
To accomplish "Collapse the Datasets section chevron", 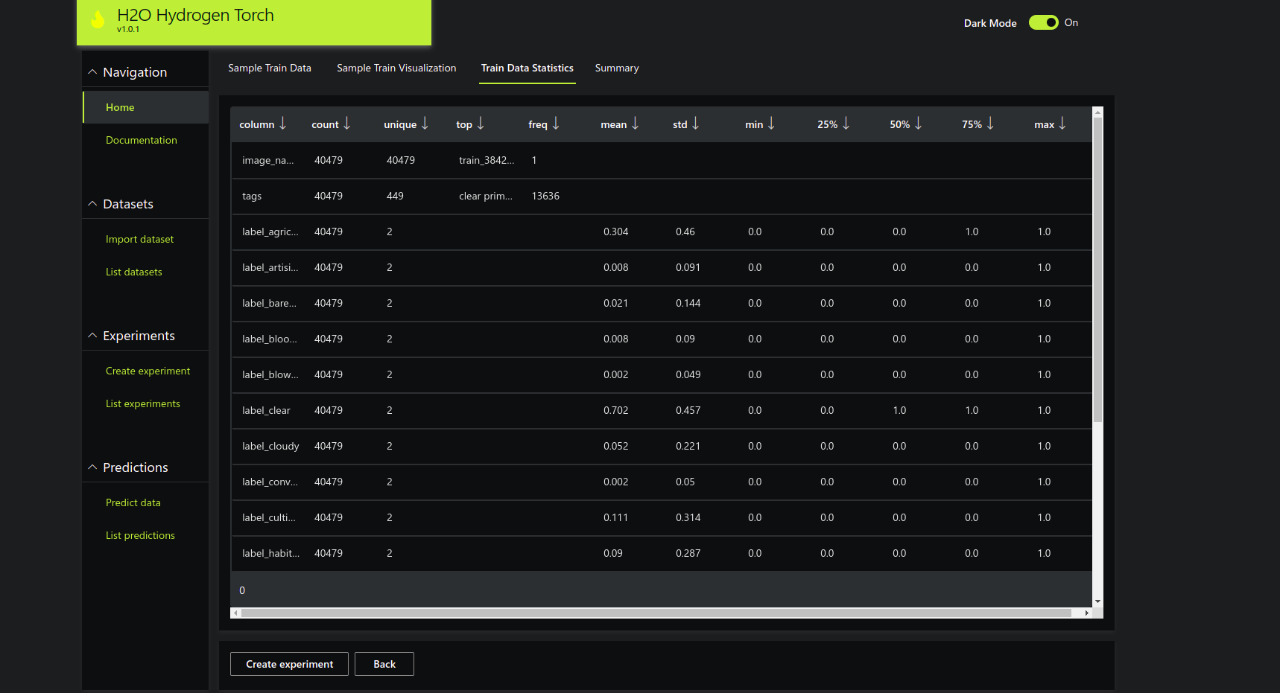I will [93, 204].
